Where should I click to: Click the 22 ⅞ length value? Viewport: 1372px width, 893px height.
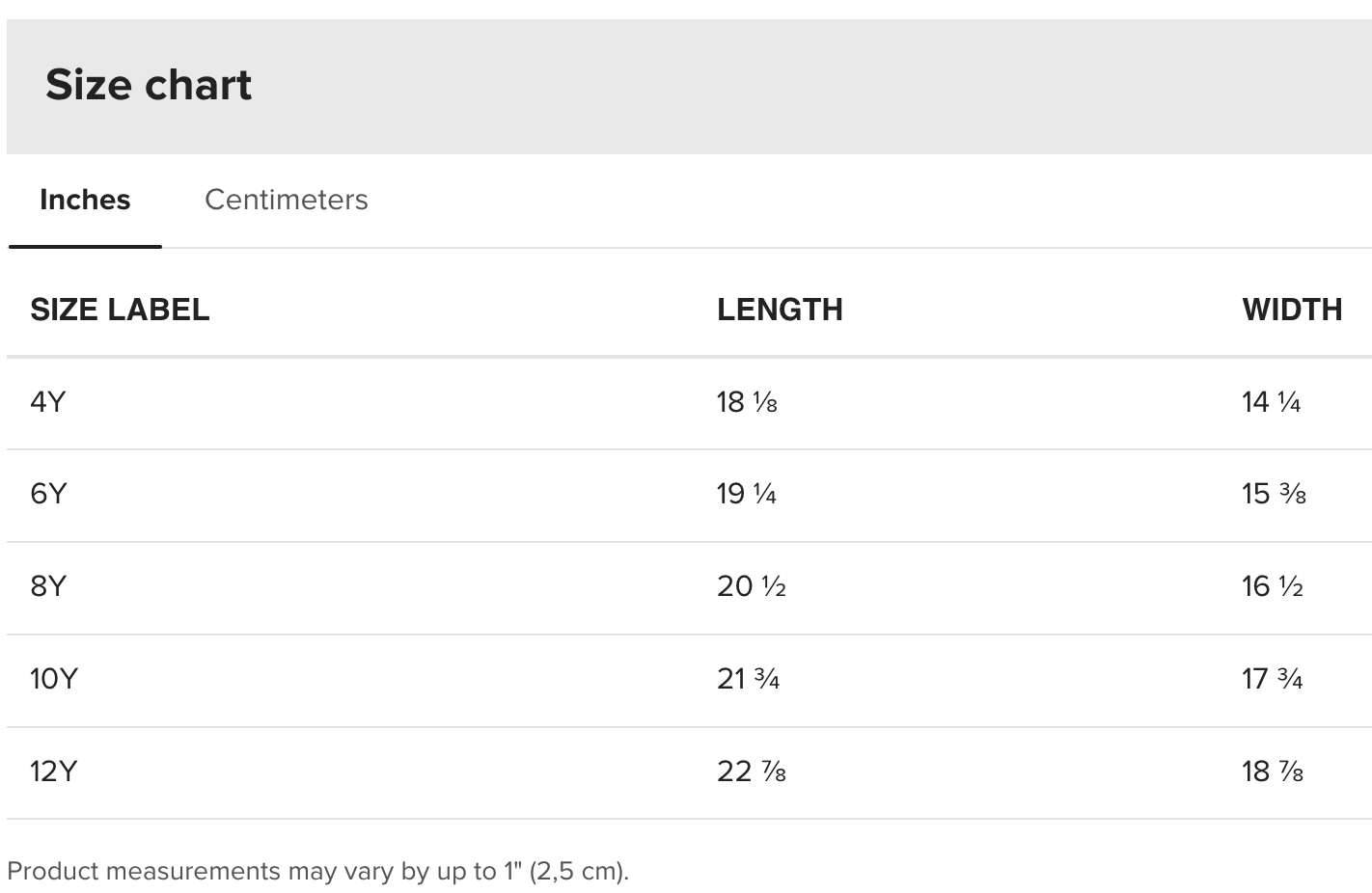[752, 771]
